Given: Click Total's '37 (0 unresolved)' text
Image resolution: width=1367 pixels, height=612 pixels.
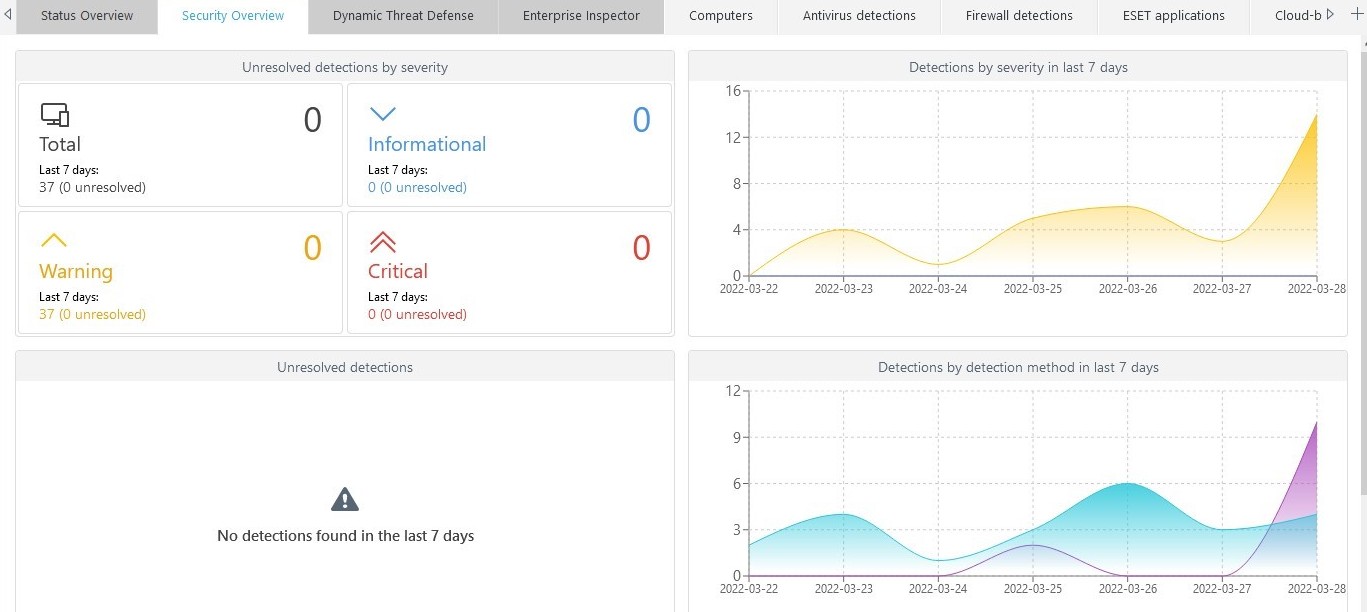Looking at the screenshot, I should pos(92,187).
